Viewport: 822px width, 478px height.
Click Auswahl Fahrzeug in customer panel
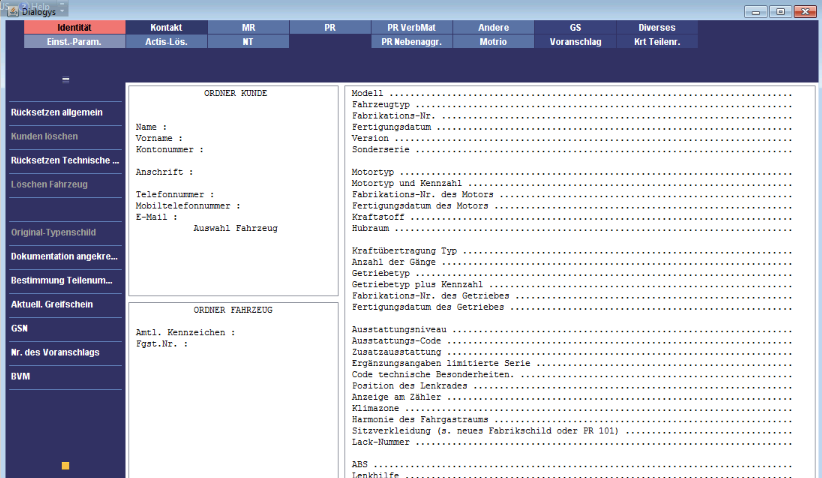tap(236, 228)
